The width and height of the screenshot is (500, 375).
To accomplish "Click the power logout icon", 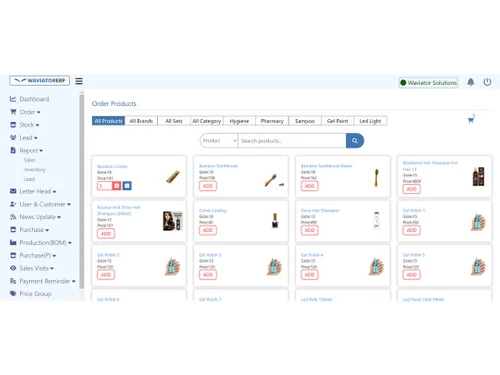I will click(487, 82).
